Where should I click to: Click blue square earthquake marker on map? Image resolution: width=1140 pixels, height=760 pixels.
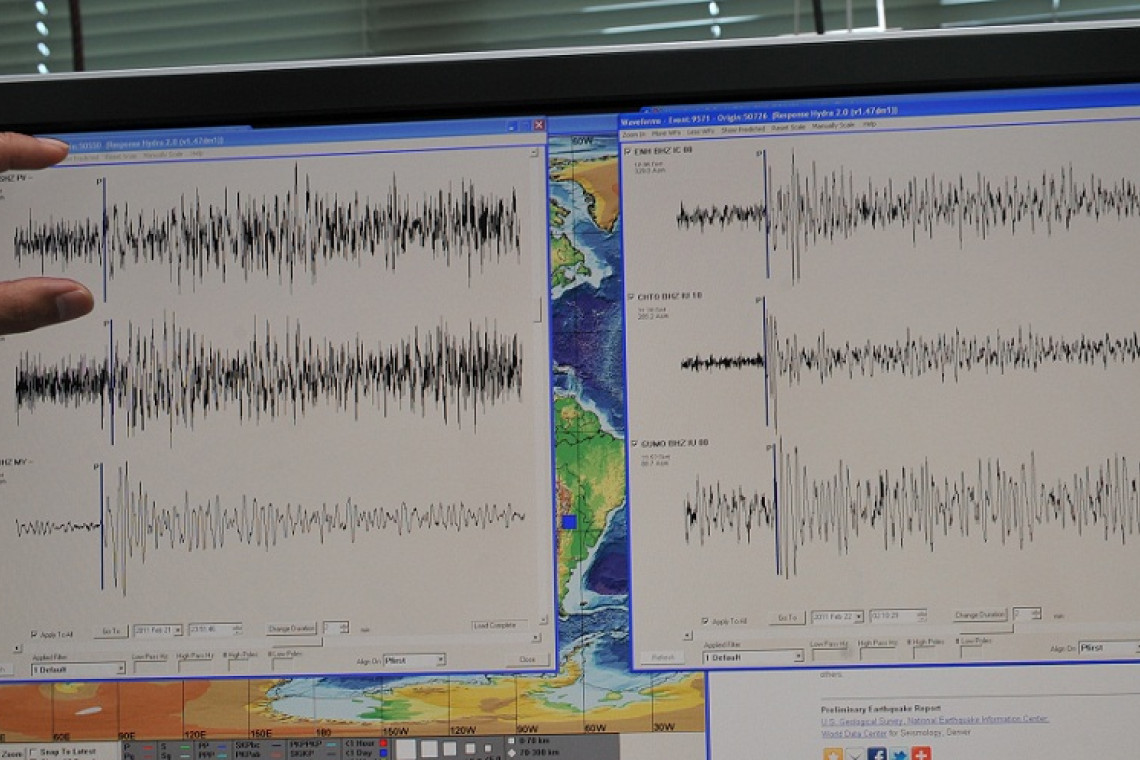pos(569,522)
